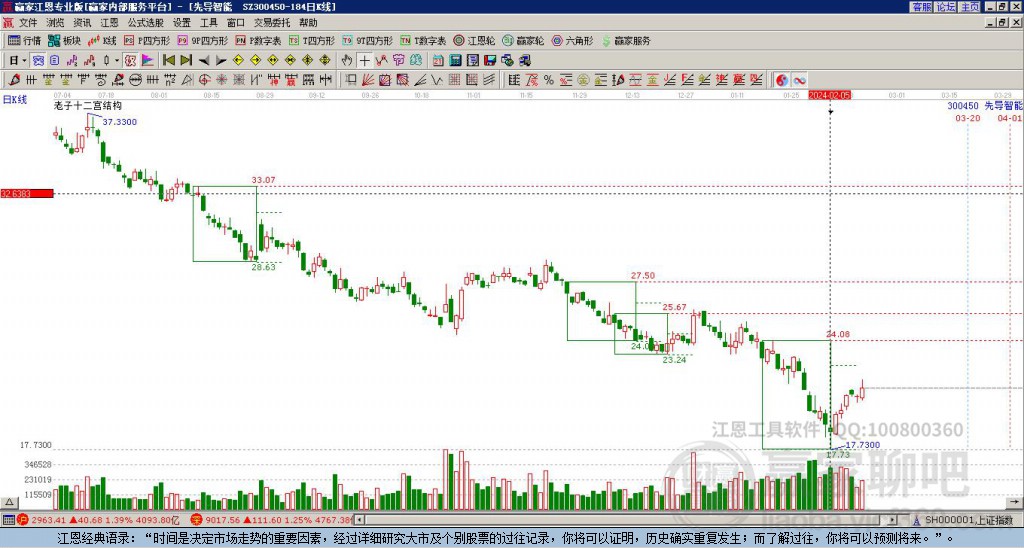Open the P四方形 square tool
Screen dimensions: 1024x548
pos(147,40)
